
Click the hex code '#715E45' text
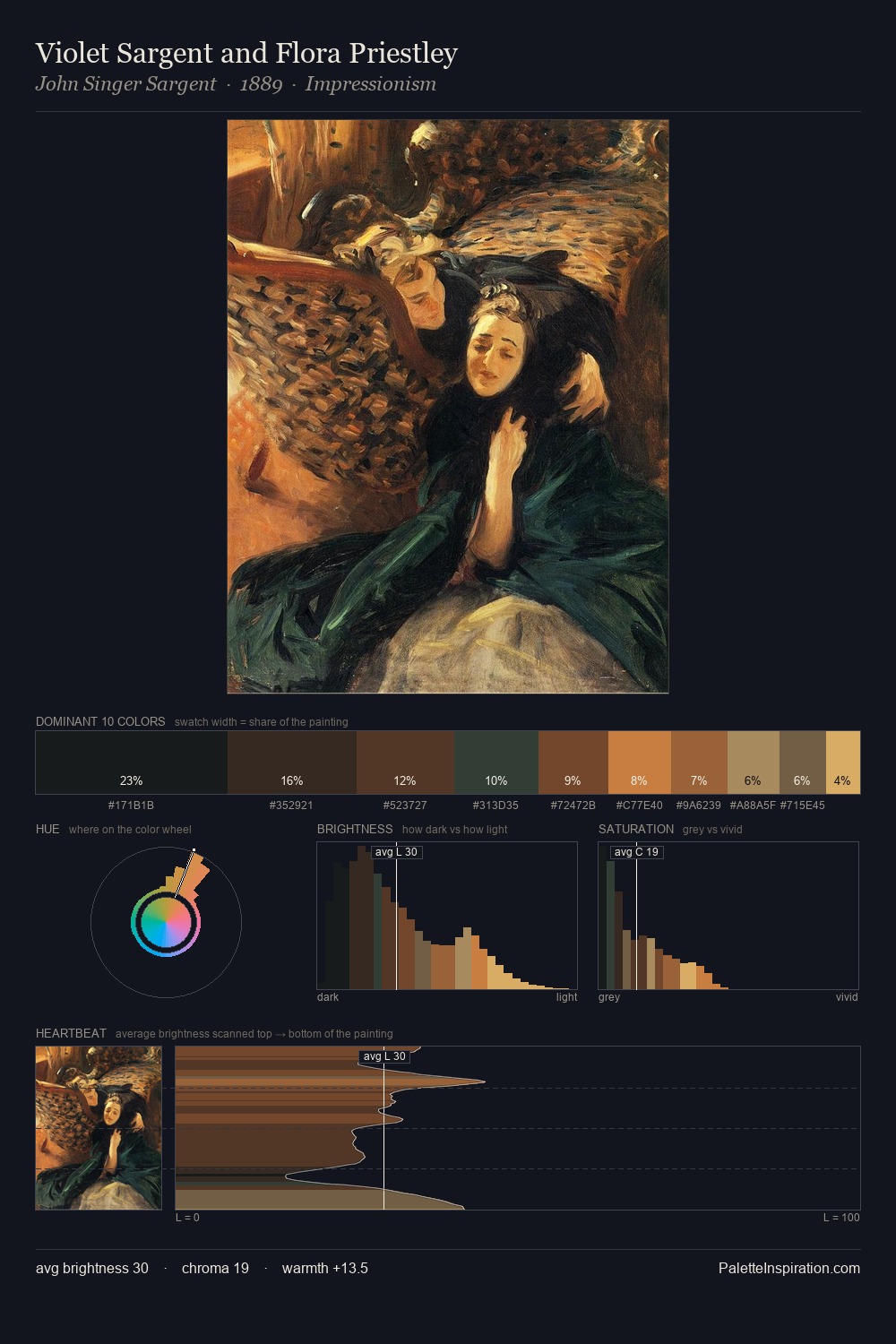click(803, 806)
